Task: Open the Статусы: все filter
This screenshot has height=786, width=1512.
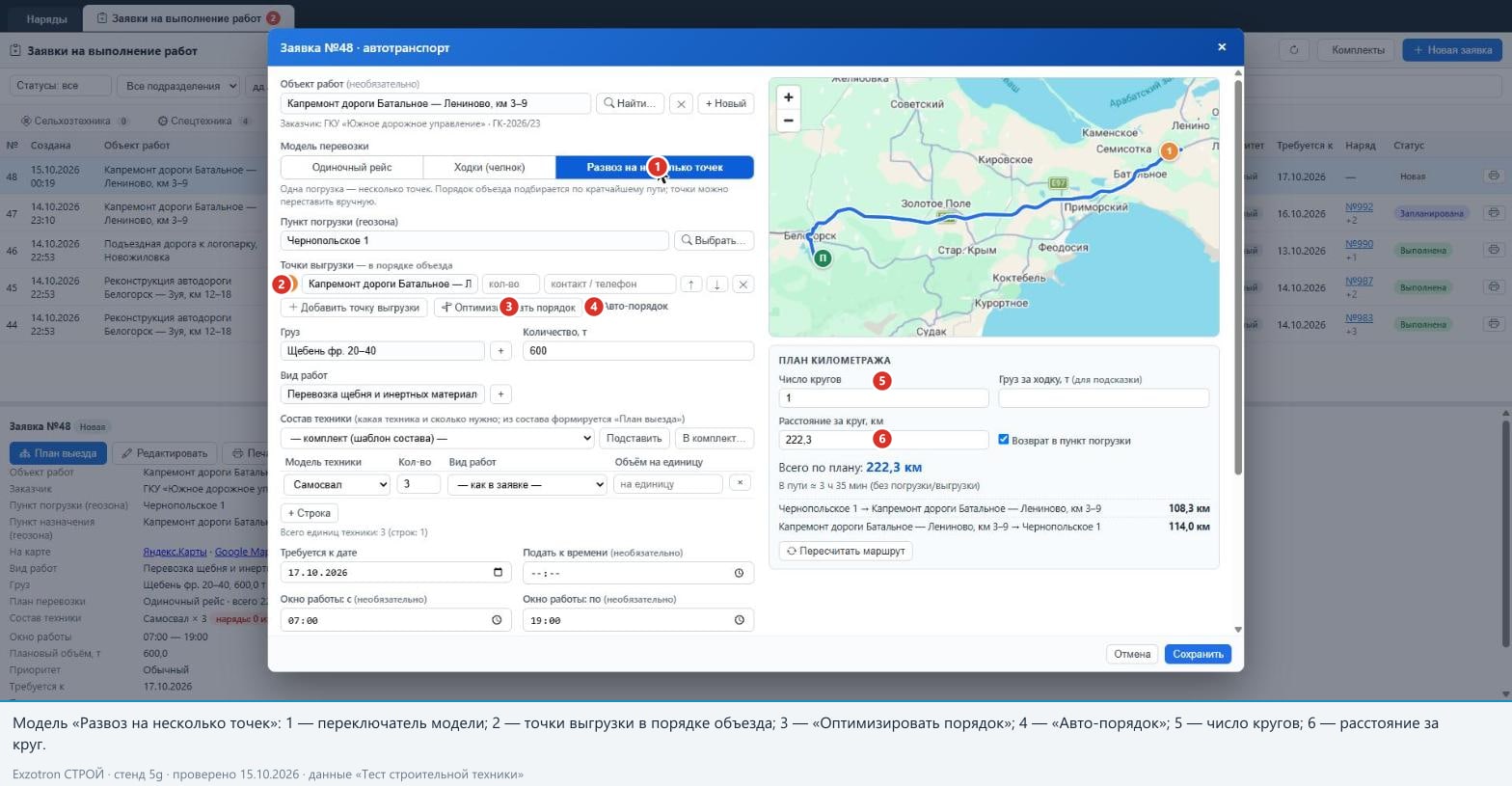Action: click(x=60, y=86)
